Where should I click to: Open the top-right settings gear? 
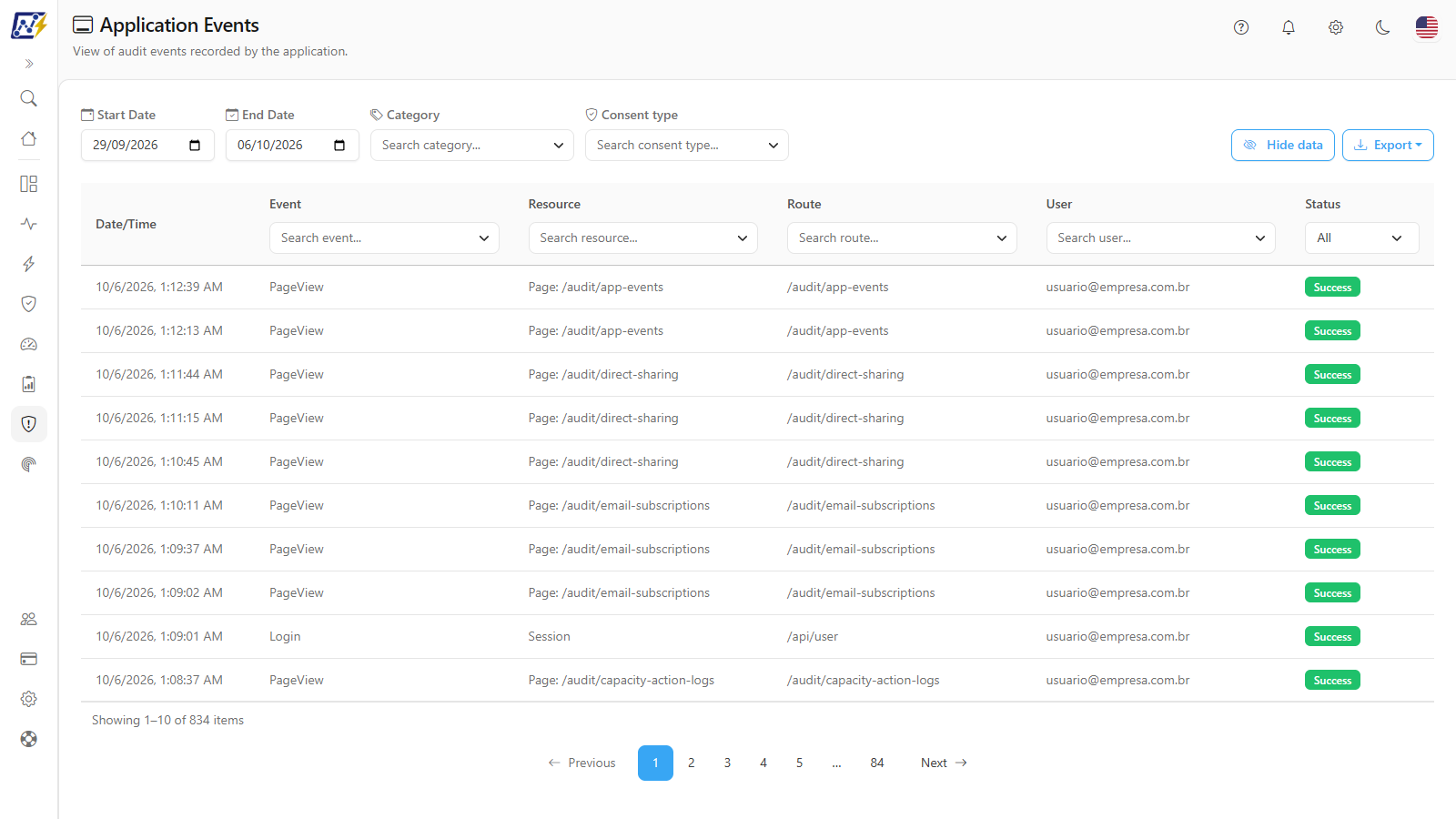point(1336,27)
